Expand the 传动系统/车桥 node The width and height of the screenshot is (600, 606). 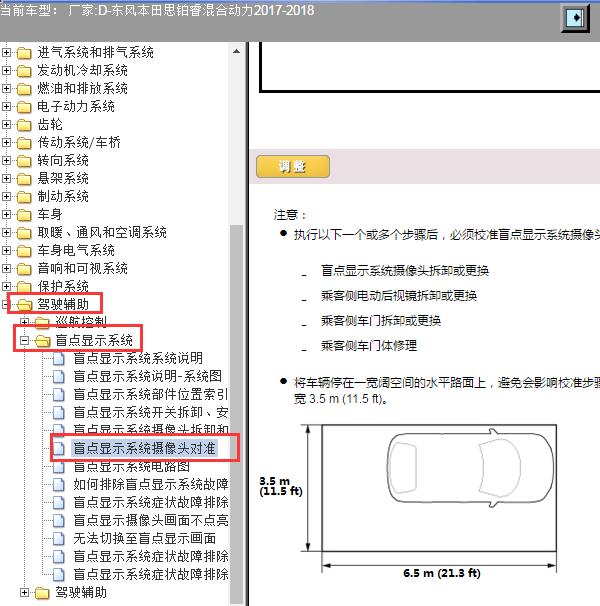tap(6, 142)
